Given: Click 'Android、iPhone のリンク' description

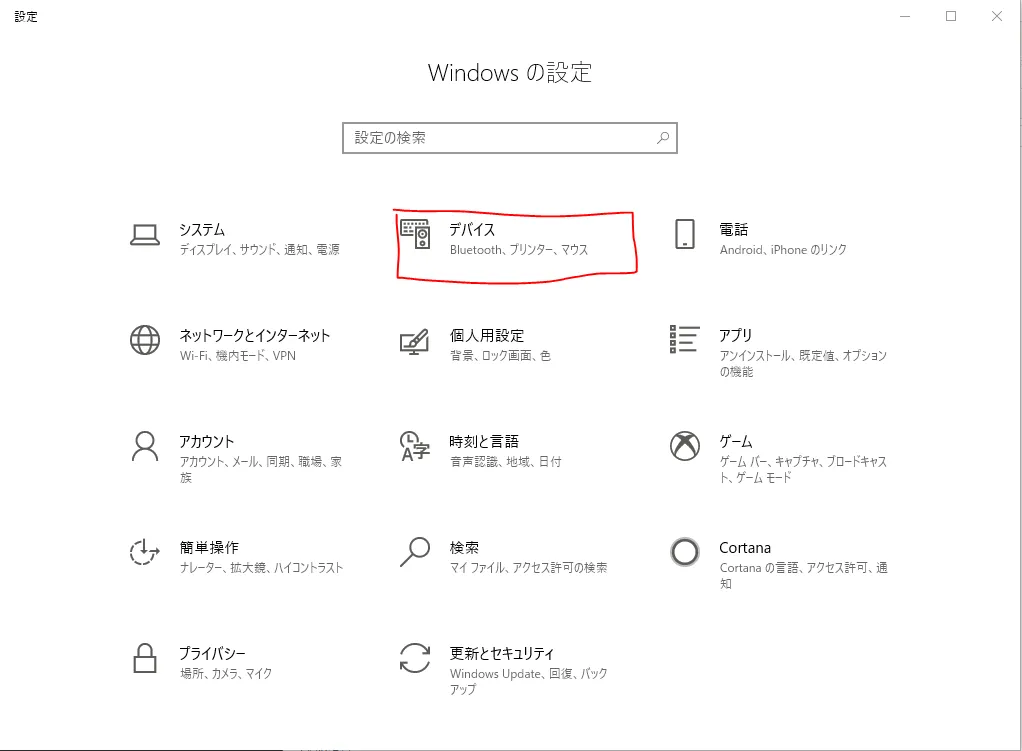Looking at the screenshot, I should click(x=783, y=249).
